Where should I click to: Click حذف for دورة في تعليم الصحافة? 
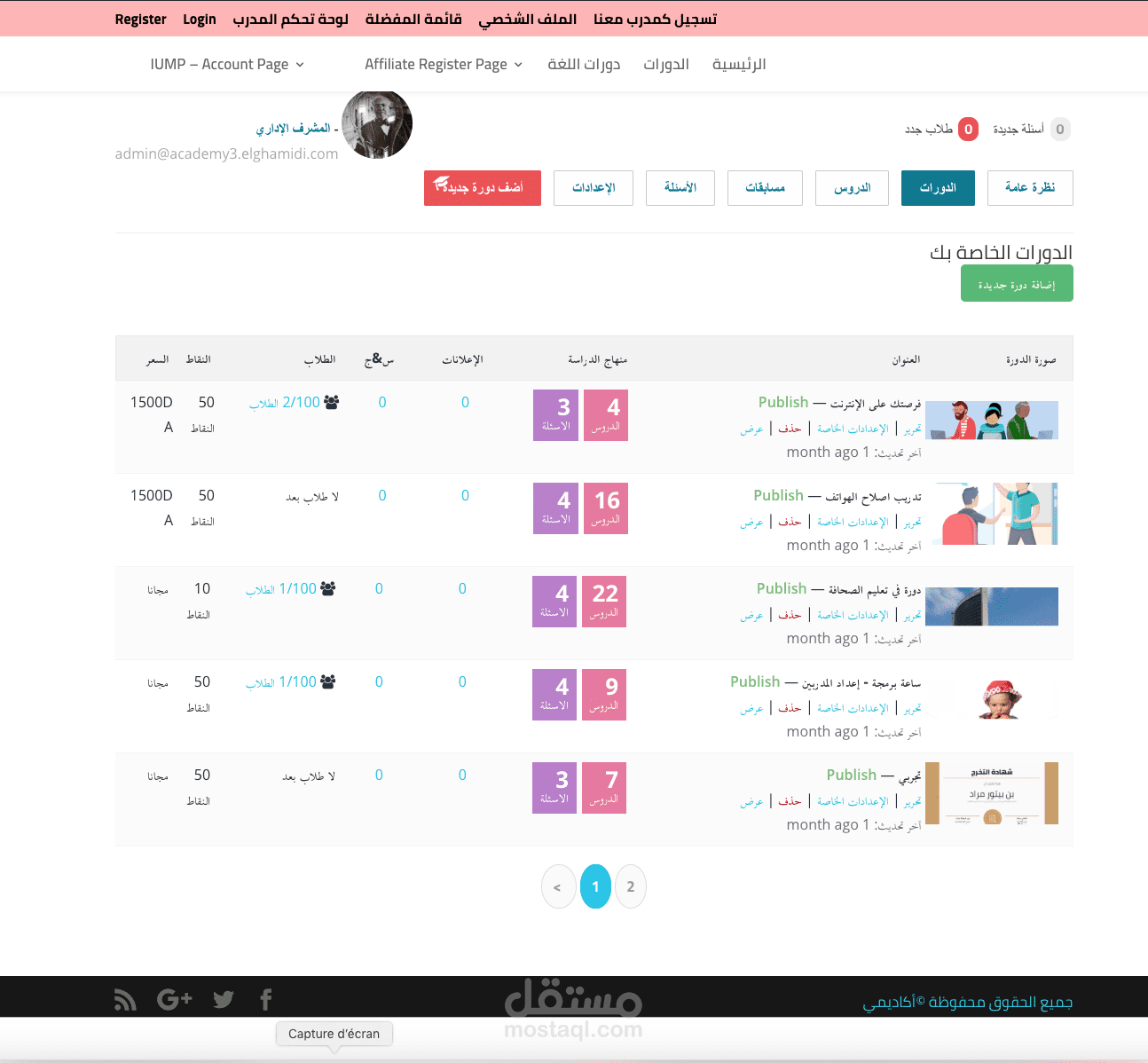click(x=790, y=615)
